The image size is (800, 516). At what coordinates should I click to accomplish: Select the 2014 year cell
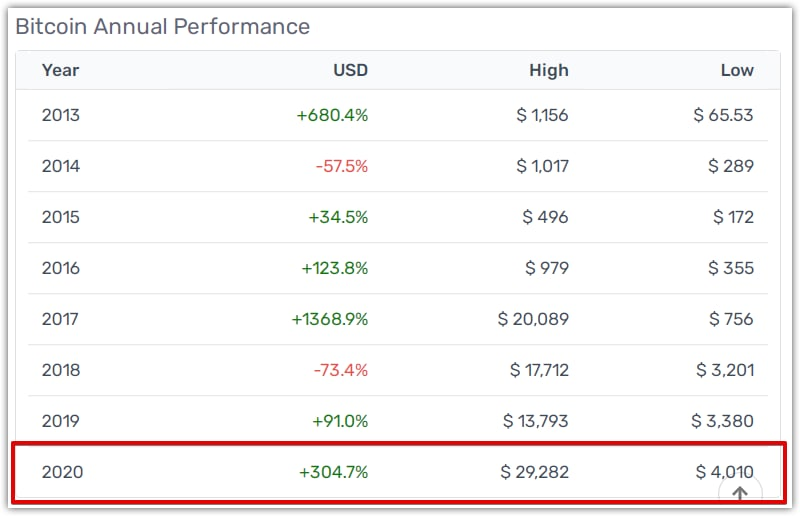(x=61, y=166)
